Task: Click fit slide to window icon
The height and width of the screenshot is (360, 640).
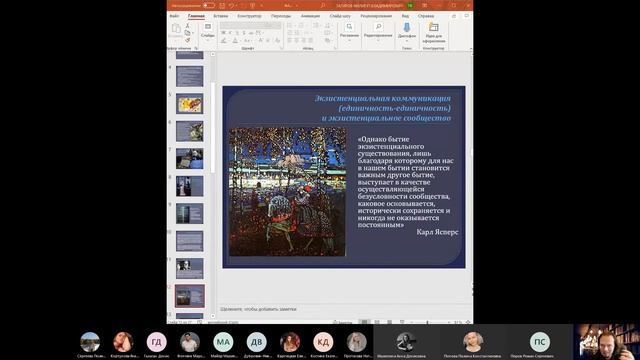Action: (468, 322)
